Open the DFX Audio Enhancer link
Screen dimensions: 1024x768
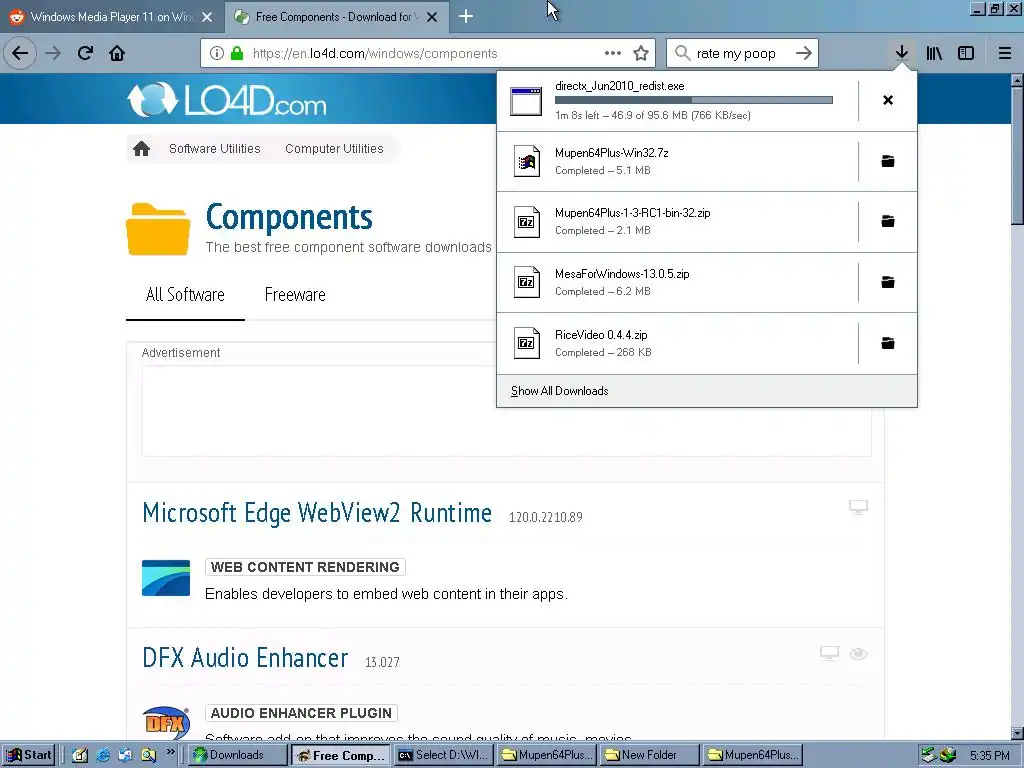pos(245,658)
